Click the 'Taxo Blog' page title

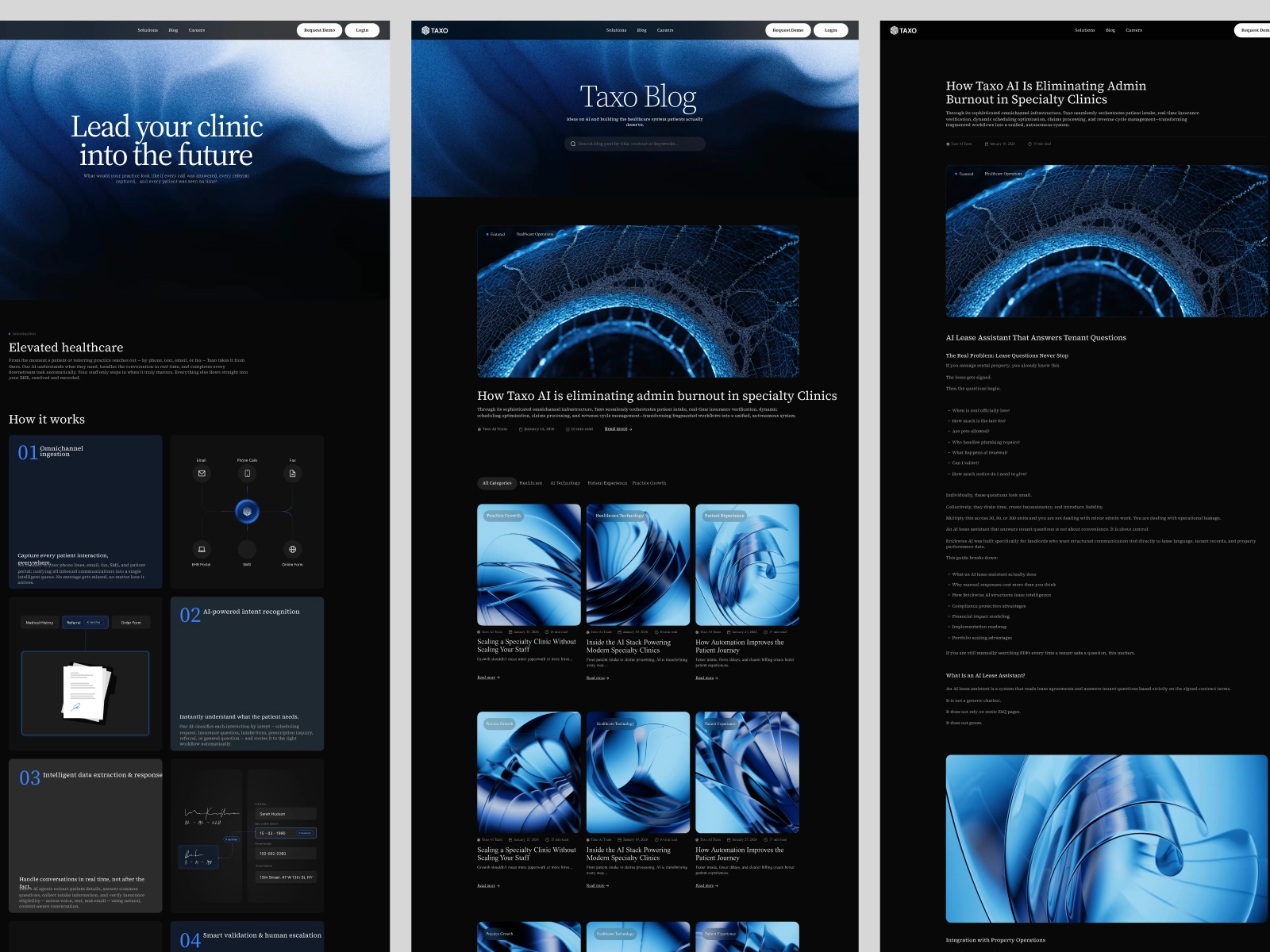(638, 97)
